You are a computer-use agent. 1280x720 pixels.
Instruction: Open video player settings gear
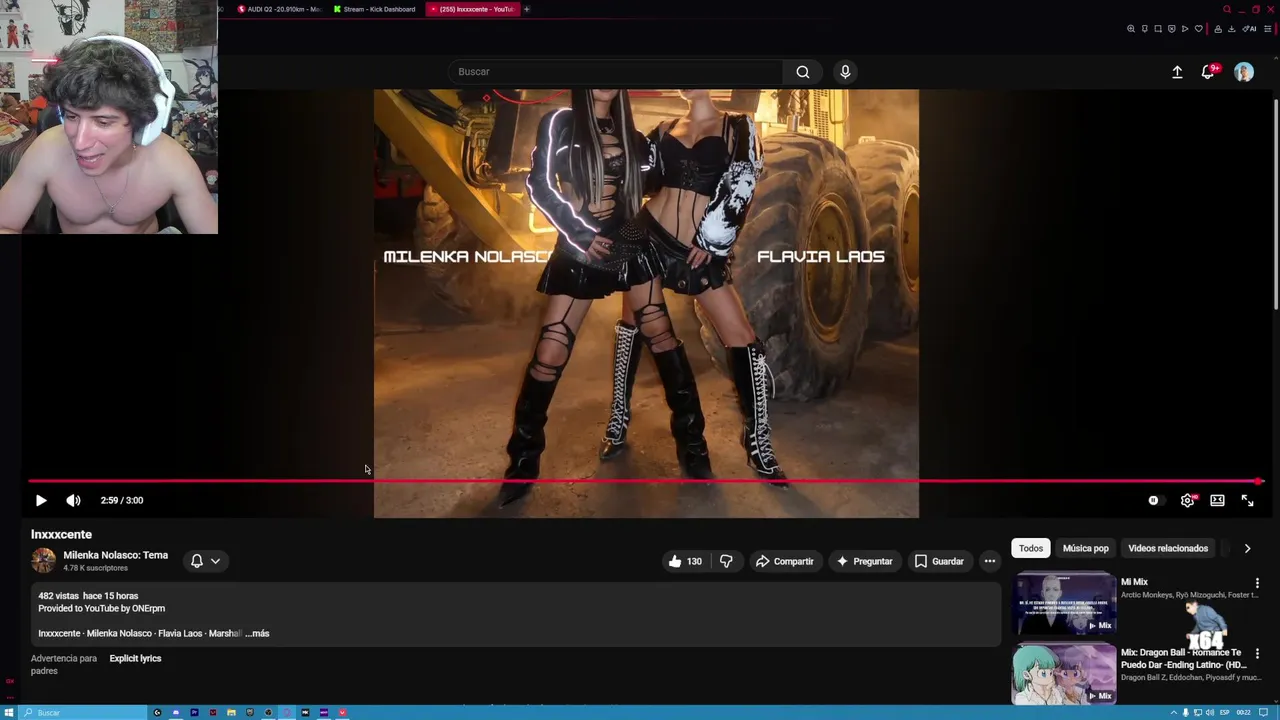click(x=1187, y=500)
